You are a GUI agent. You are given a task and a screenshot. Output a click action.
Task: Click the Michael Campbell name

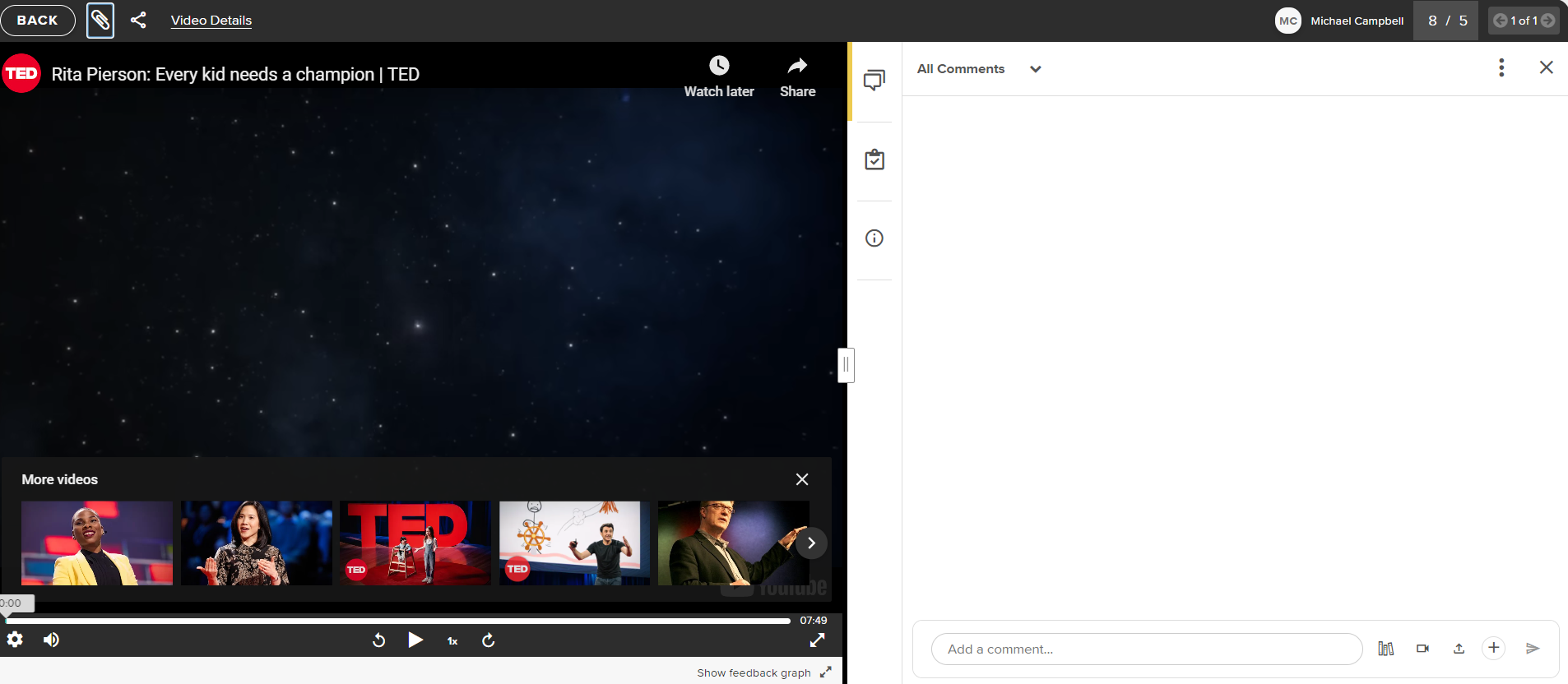pos(1357,21)
